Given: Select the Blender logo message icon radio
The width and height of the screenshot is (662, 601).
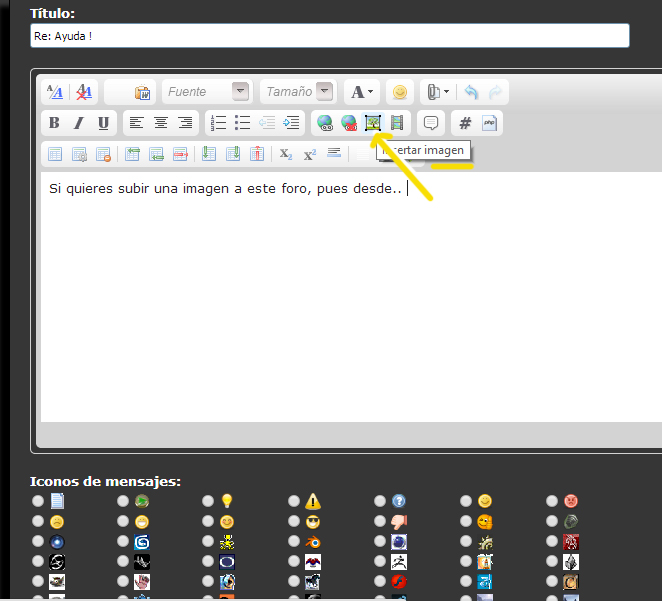Looking at the screenshot, I should point(294,541).
